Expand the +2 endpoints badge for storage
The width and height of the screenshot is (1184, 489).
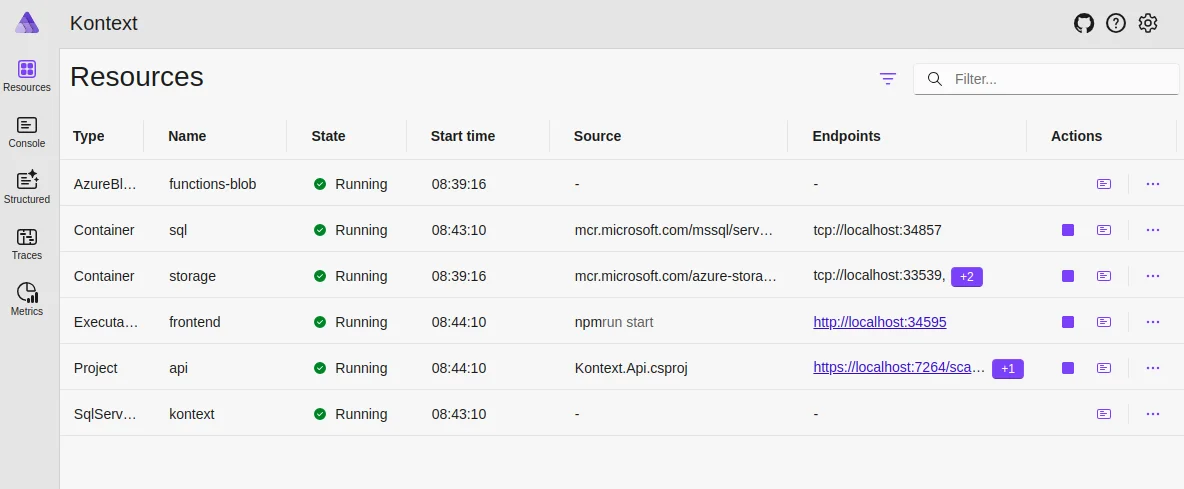click(966, 277)
